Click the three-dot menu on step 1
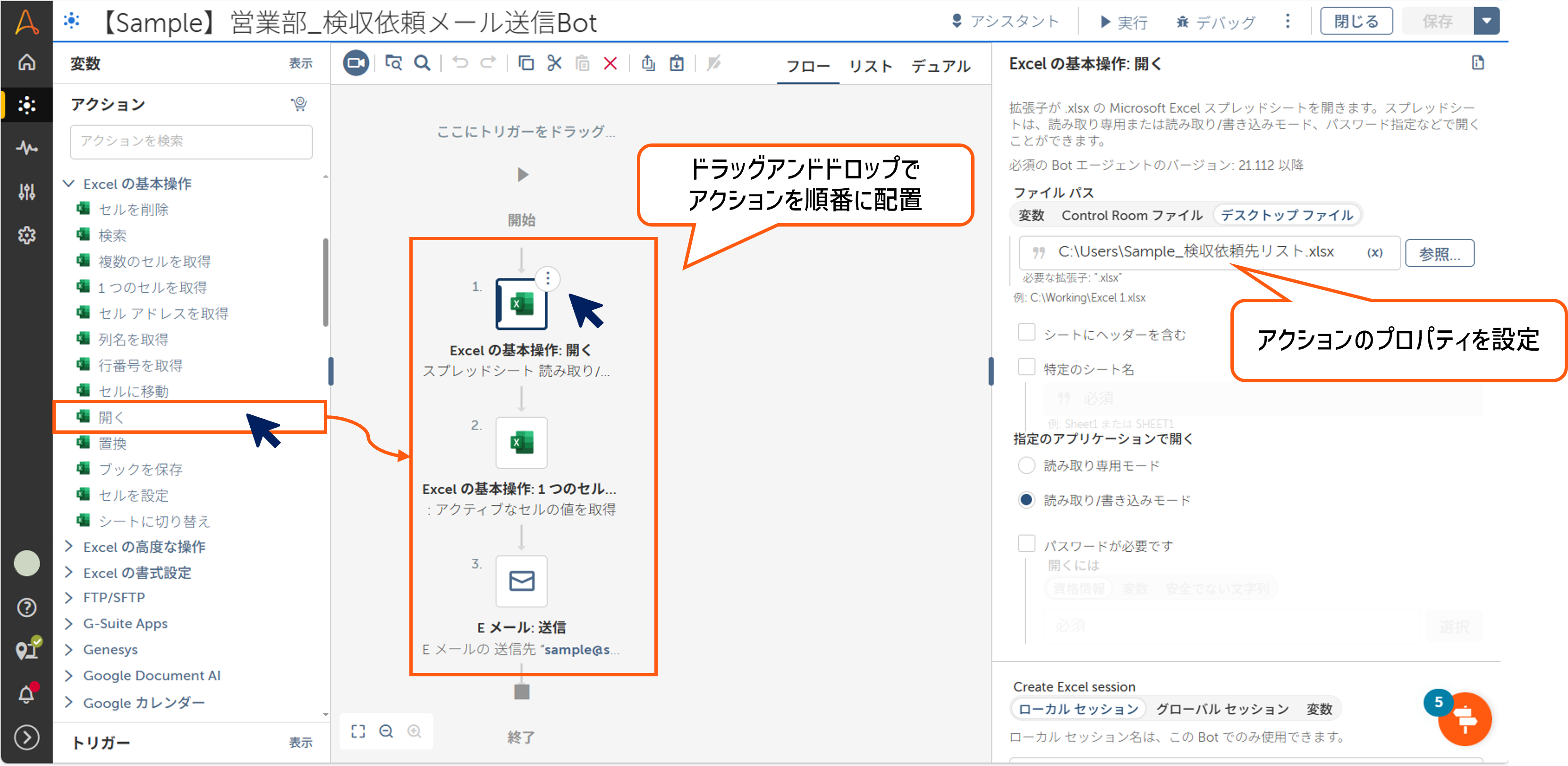The width and height of the screenshot is (1568, 766). (548, 278)
